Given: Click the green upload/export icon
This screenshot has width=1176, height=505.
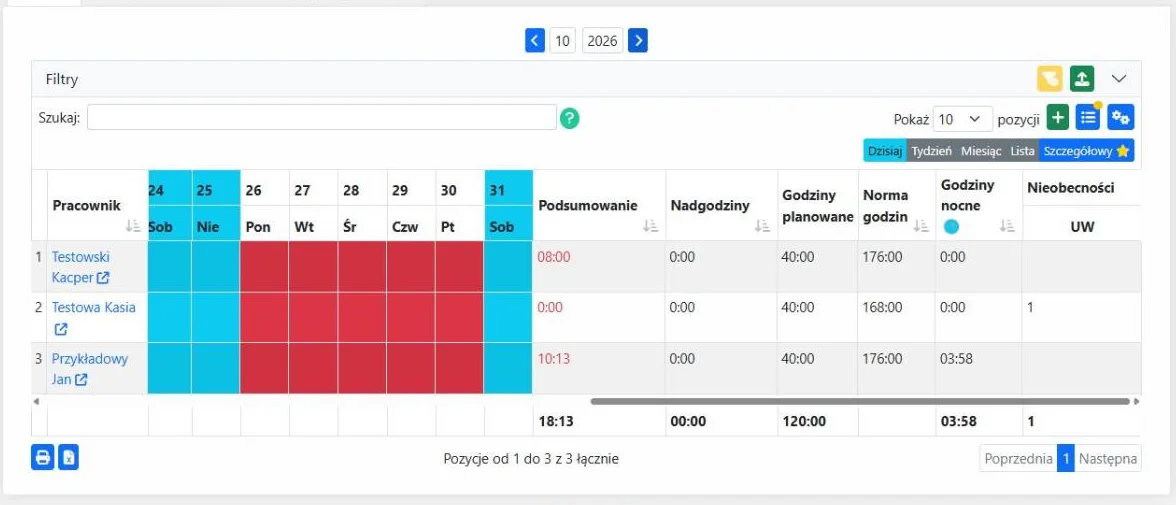Looking at the screenshot, I should coord(1082,78).
